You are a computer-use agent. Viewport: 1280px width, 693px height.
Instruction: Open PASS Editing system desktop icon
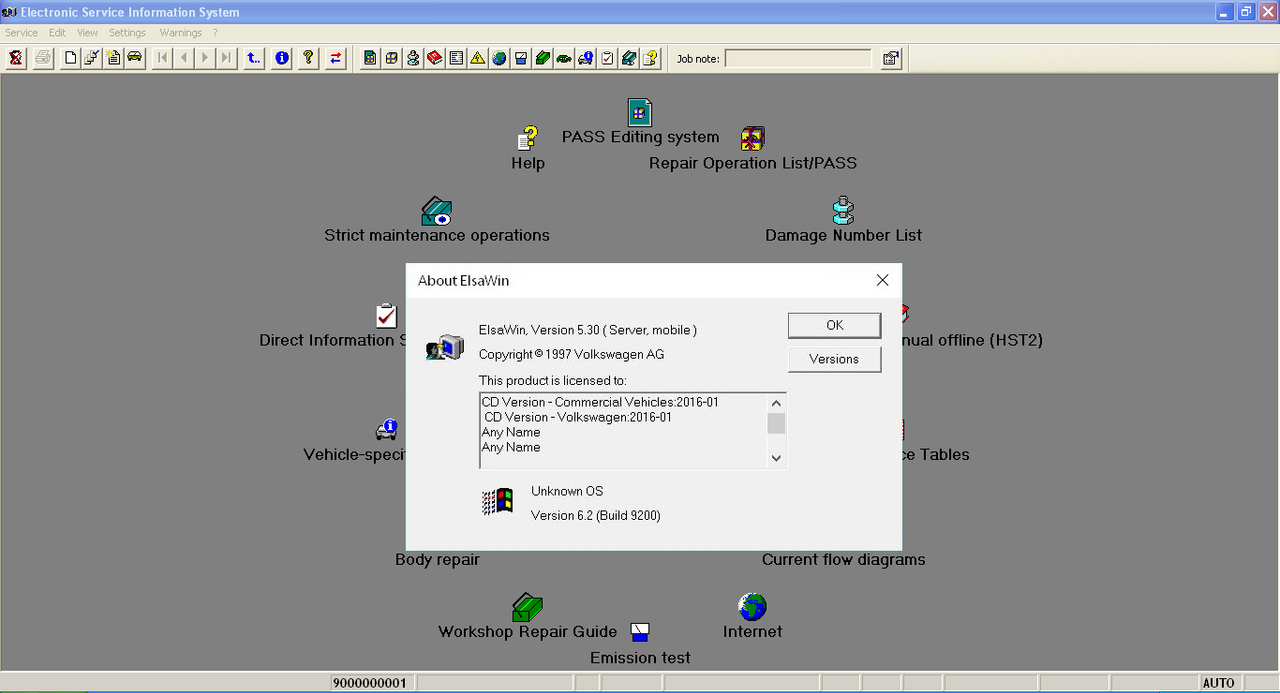[640, 112]
